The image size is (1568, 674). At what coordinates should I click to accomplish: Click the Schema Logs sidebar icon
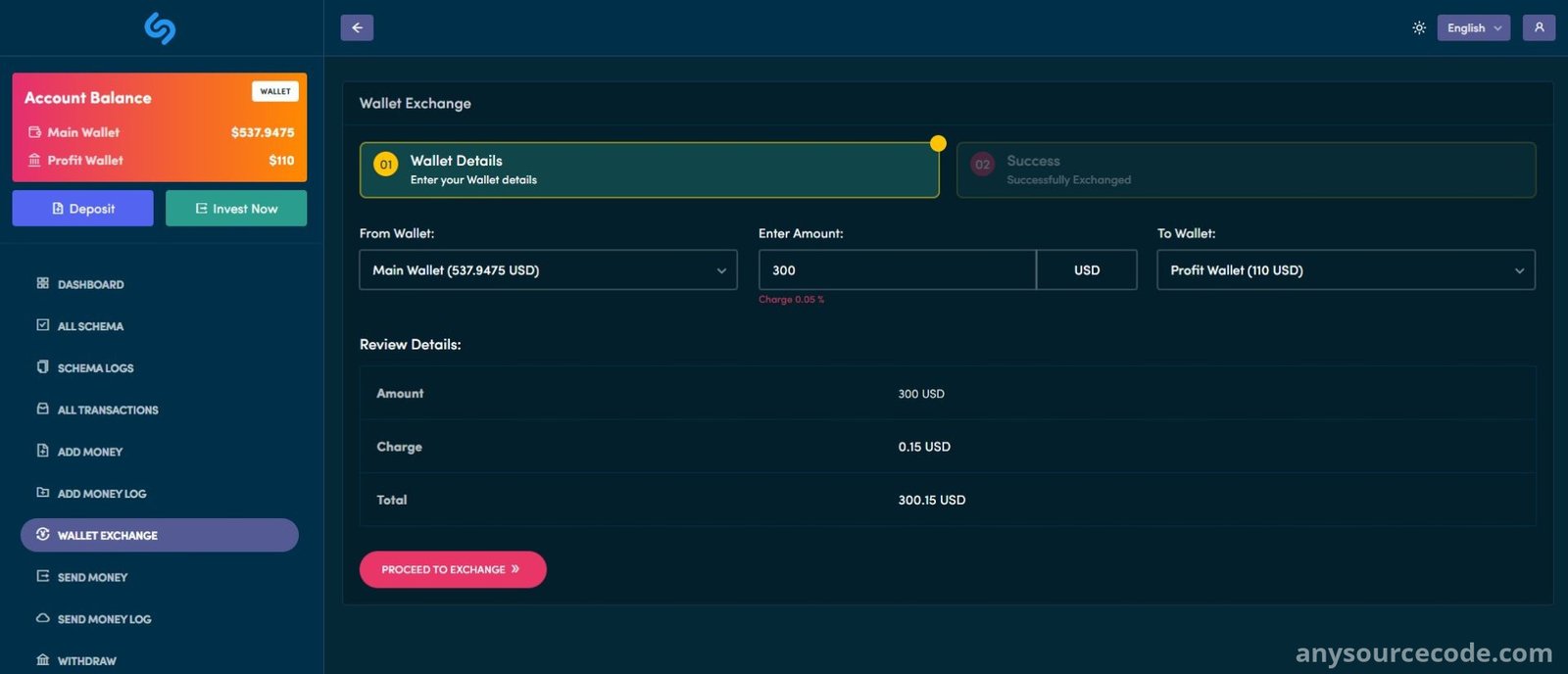coord(42,367)
